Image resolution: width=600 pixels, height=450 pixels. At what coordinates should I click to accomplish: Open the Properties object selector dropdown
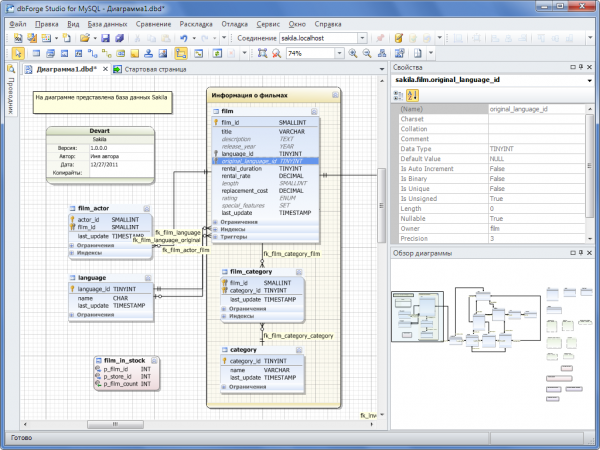589,80
